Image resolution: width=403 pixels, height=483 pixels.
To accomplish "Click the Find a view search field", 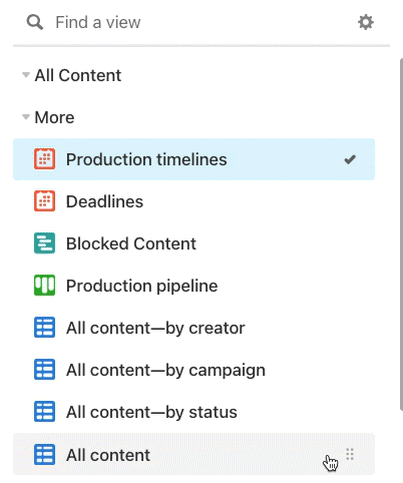I will point(200,23).
